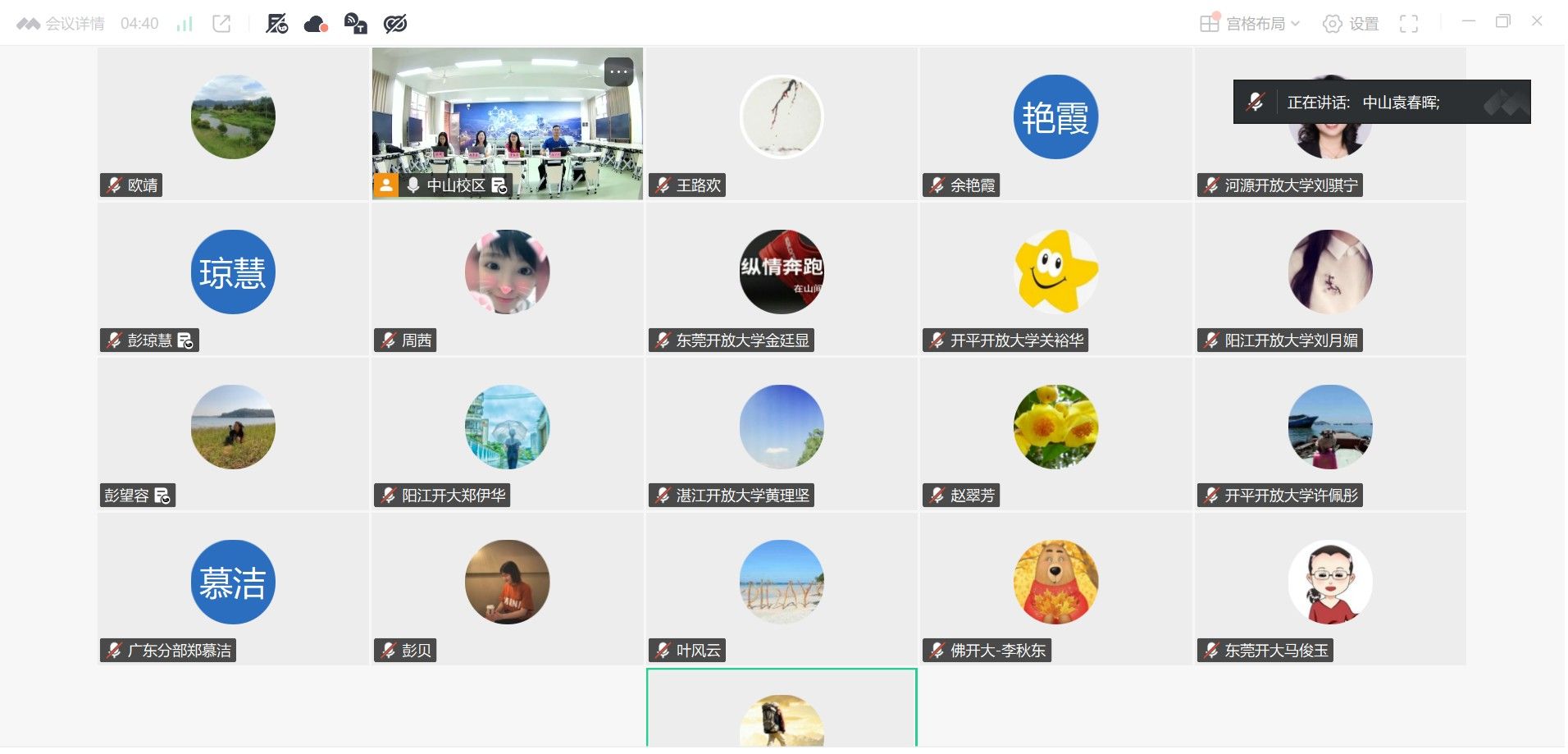Click the 广东分部郑慕洁 name label
Viewport: 1568px width, 754px height.
180,651
